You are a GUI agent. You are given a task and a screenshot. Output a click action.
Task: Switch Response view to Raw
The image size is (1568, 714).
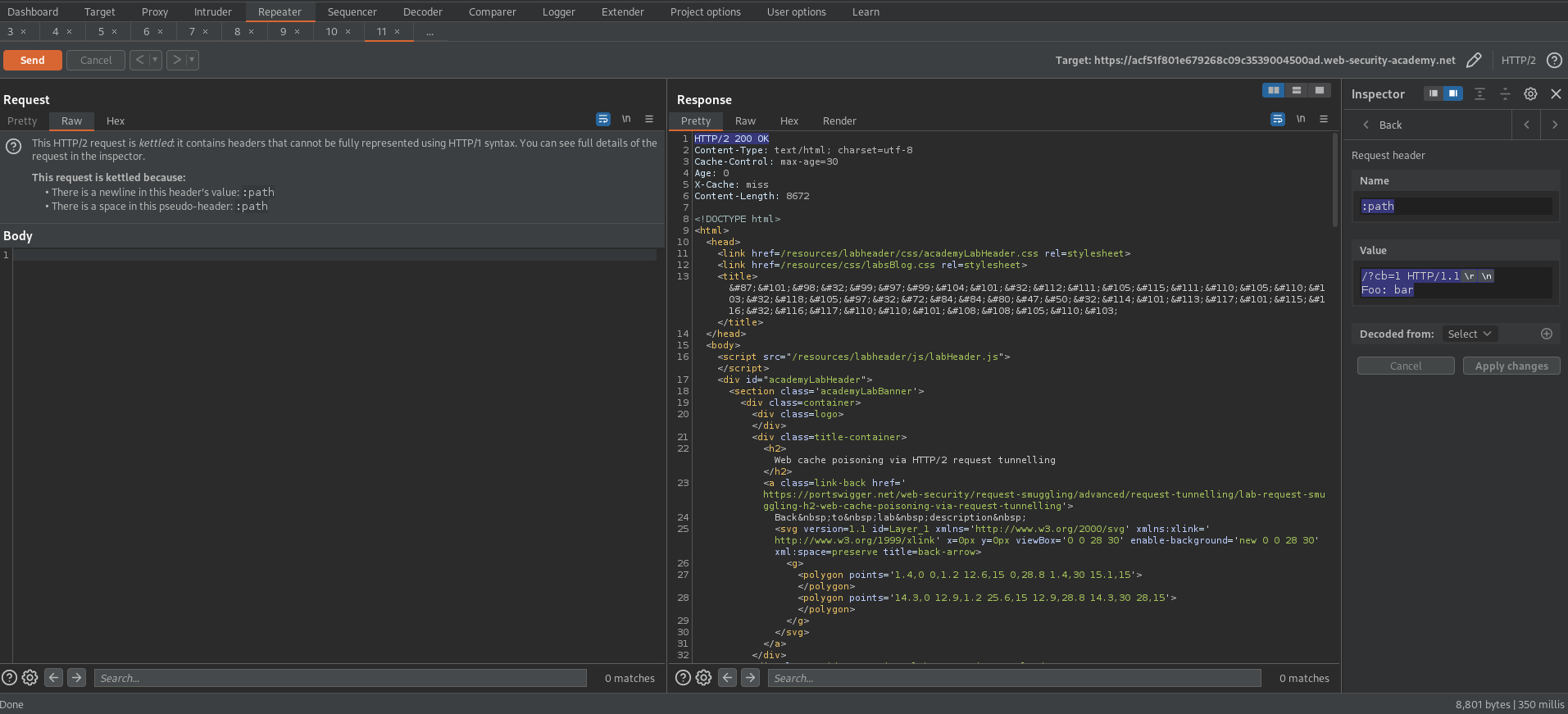pos(745,121)
